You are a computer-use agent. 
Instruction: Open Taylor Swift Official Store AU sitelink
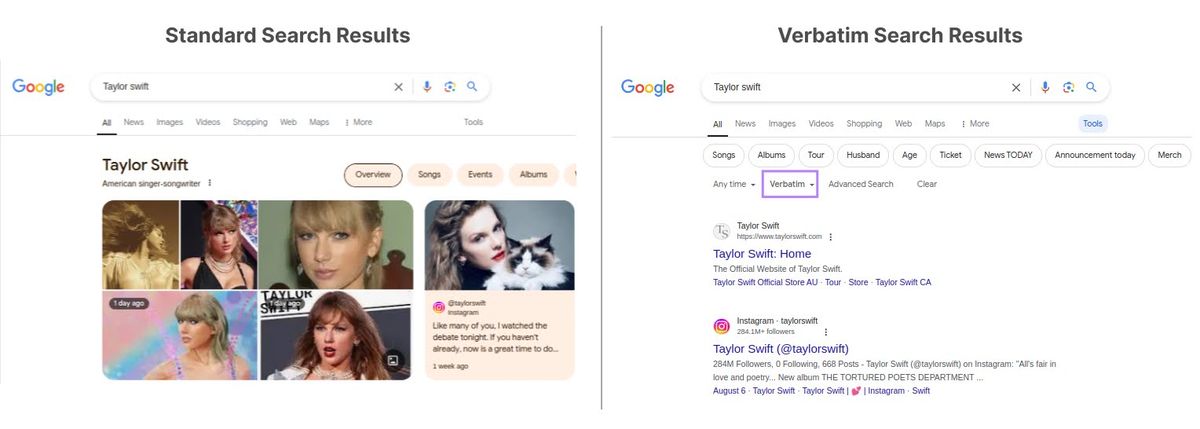click(x=765, y=282)
